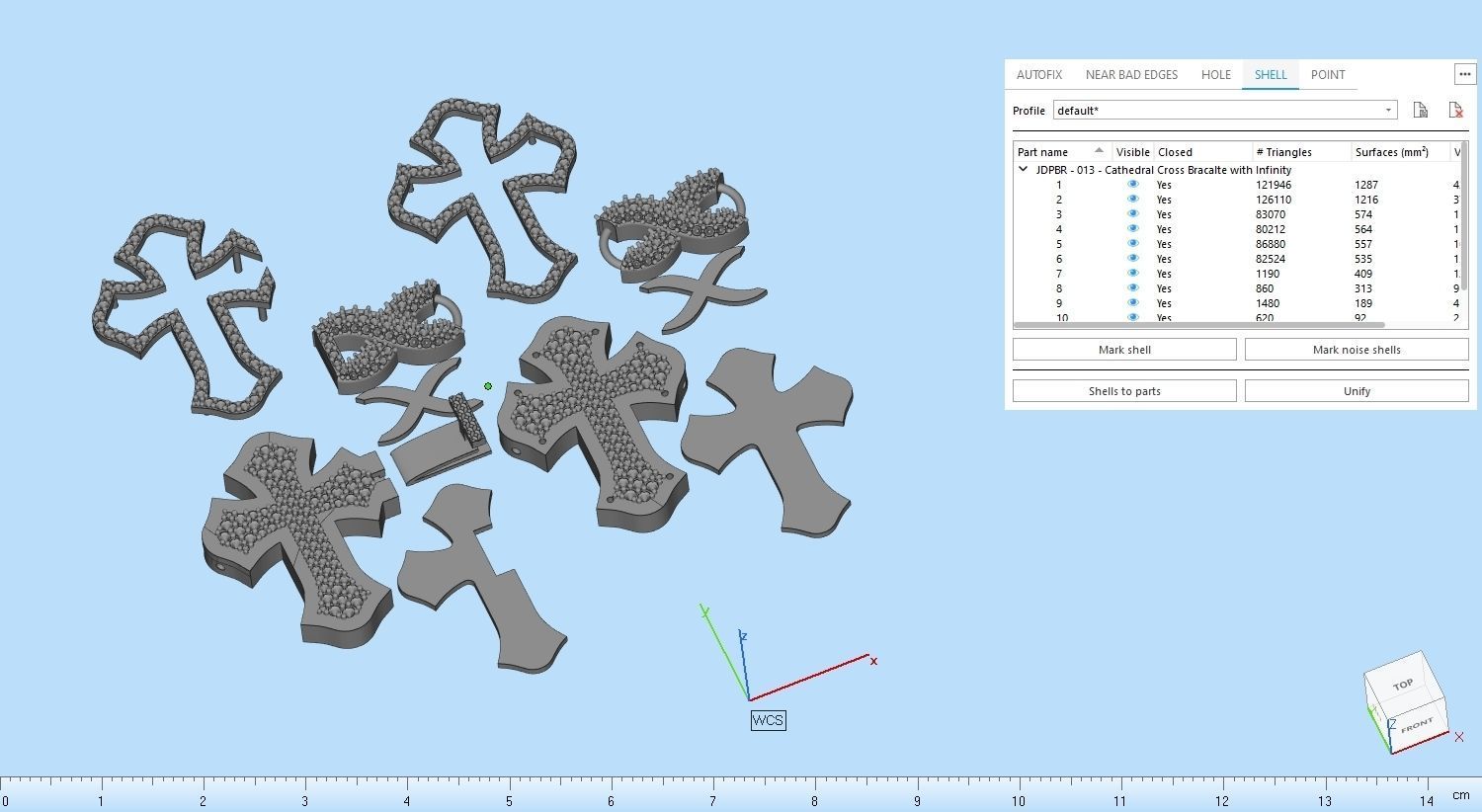Collapse the JDPBR - 013 Cathedral Cross part tree

point(1024,170)
